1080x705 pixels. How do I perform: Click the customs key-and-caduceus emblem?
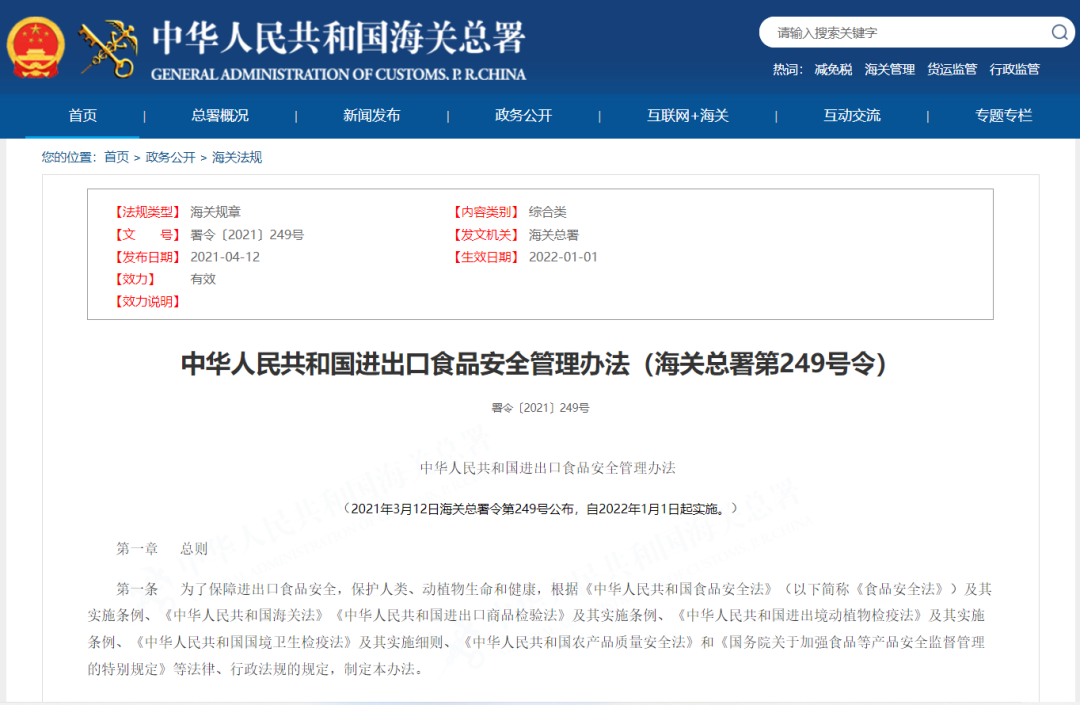click(x=107, y=48)
